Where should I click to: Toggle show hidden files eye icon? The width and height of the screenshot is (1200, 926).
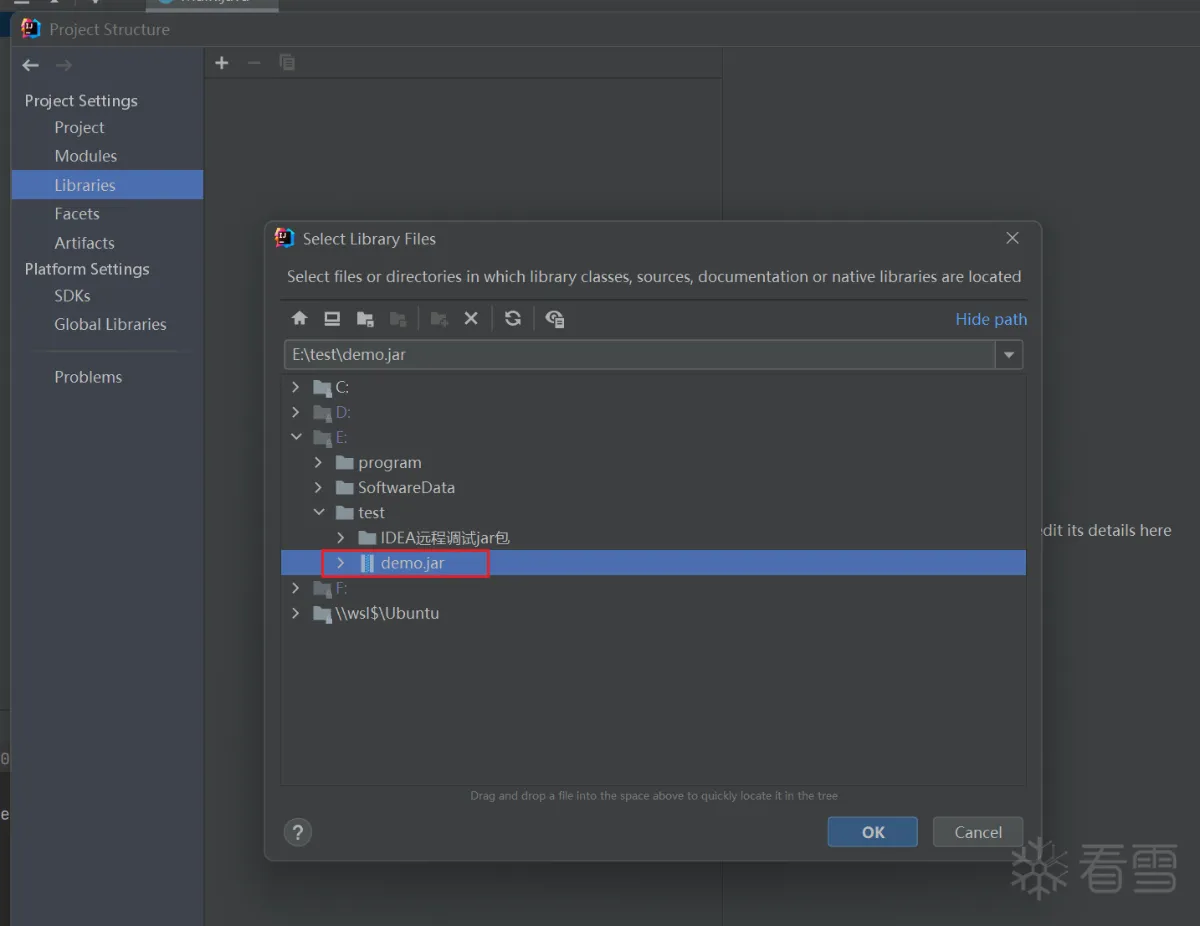pos(555,318)
